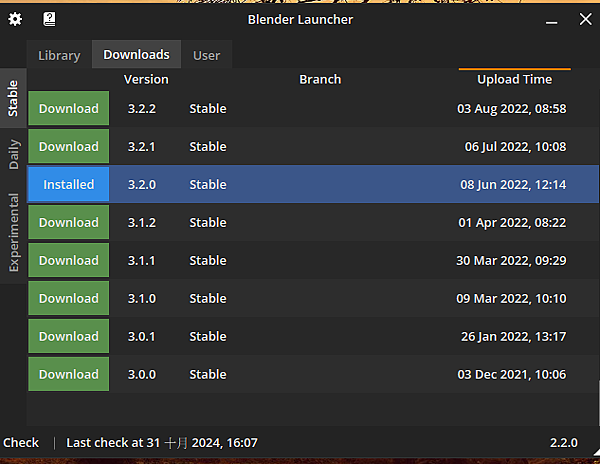Click upload time 06 Jul 2022, 10:08
Image resolution: width=600 pixels, height=464 pixels.
coord(515,147)
